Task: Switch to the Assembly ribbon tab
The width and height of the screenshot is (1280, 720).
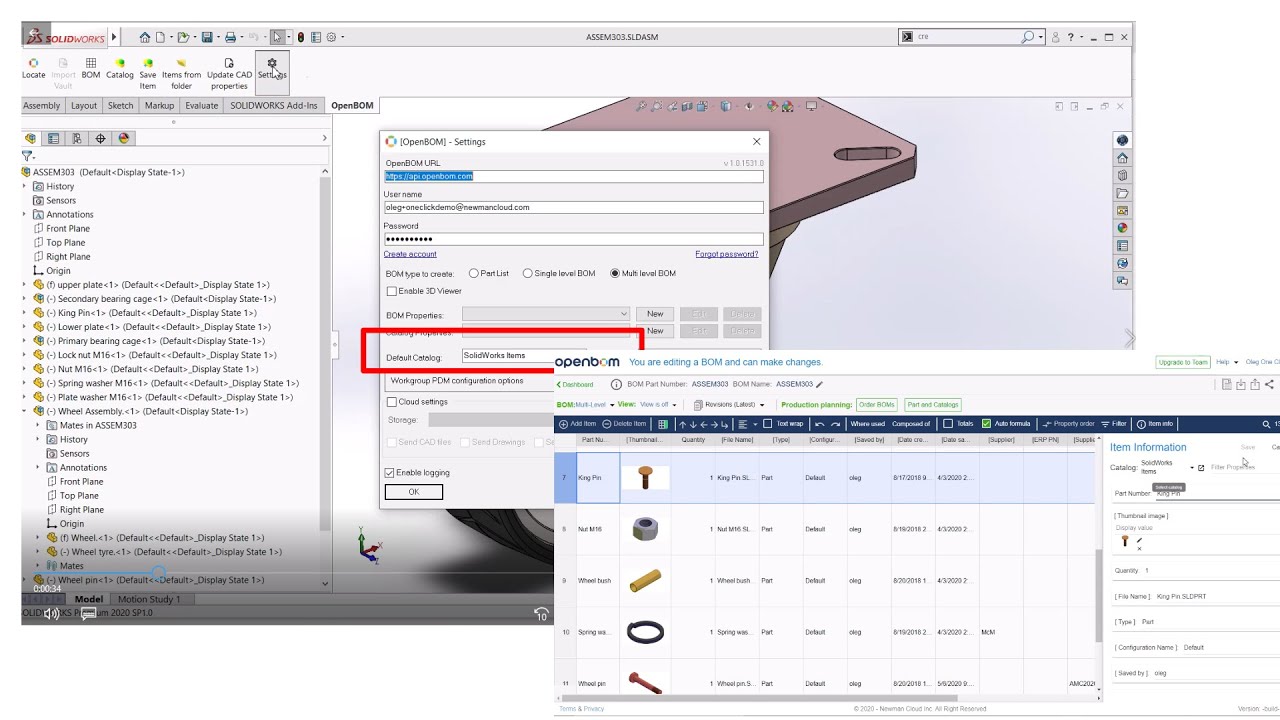Action: pos(42,105)
